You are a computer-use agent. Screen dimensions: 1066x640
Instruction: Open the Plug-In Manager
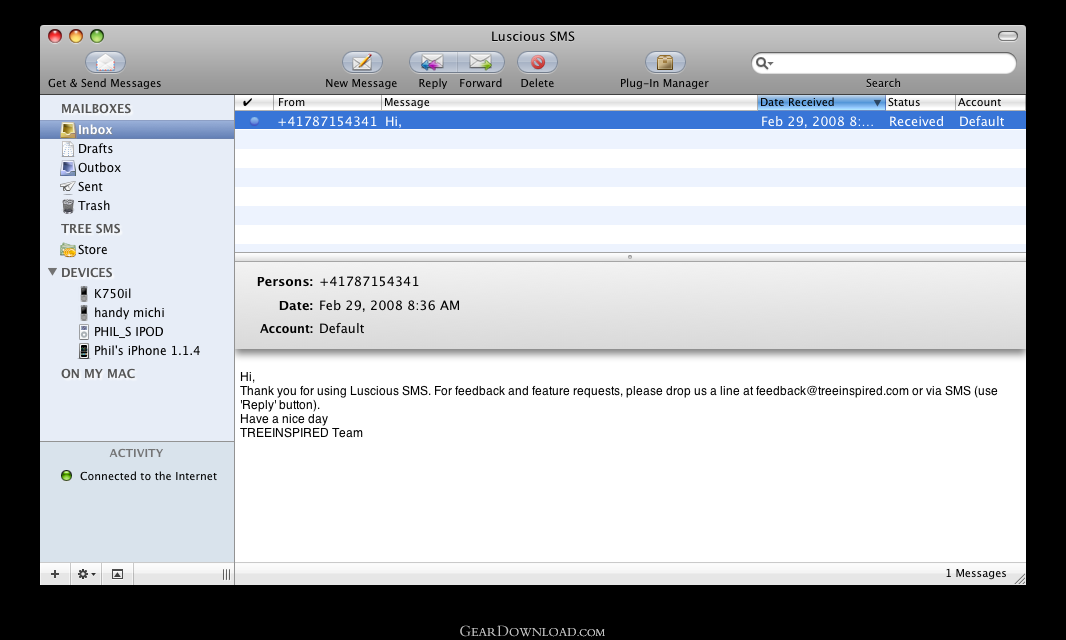665,63
